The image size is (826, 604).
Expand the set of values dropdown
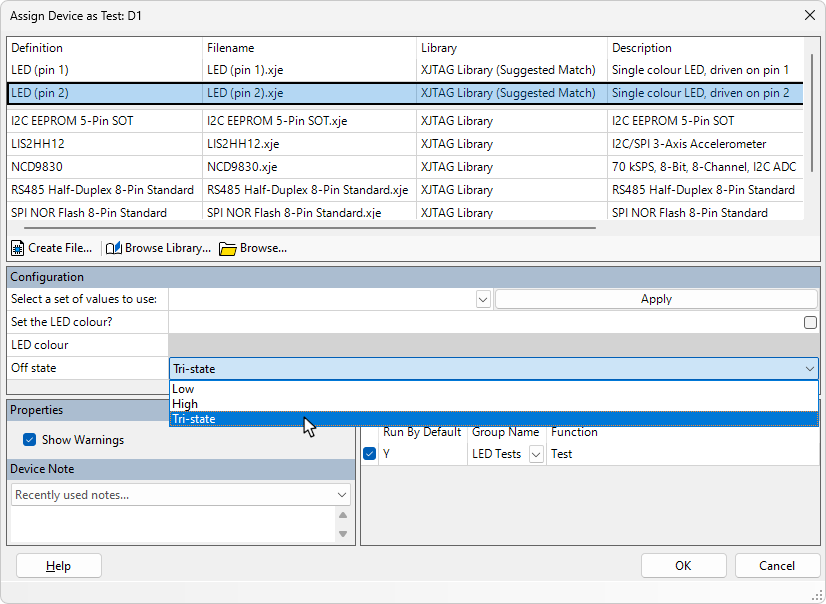pos(483,299)
